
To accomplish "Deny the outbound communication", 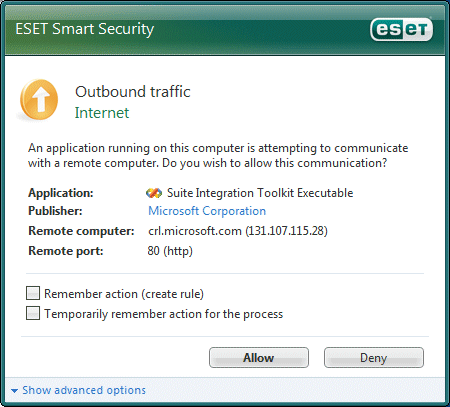I will (x=374, y=358).
